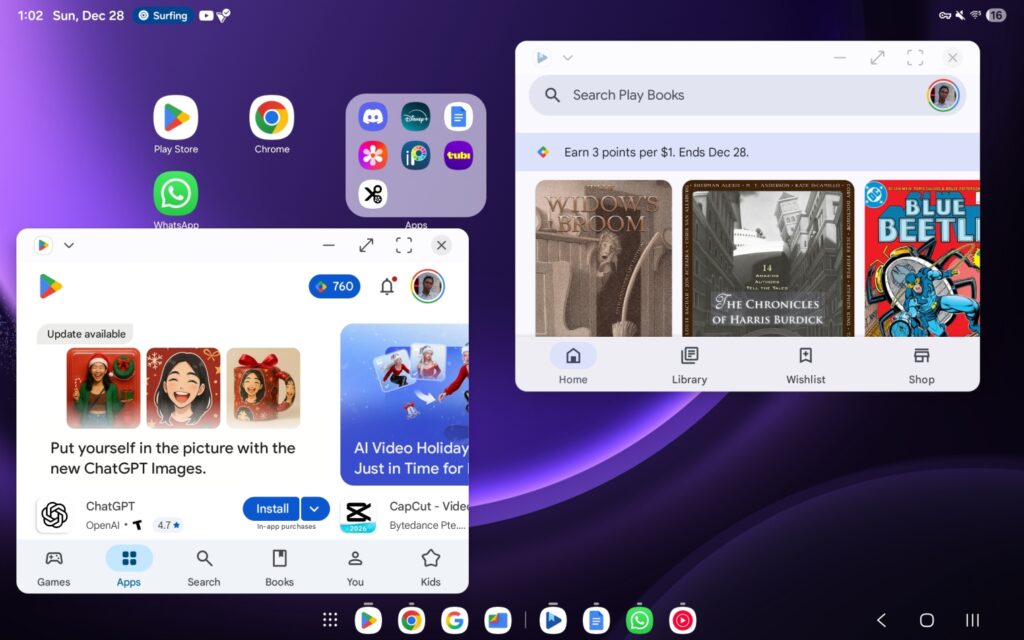1024x640 pixels.
Task: Open Google Docs from the Apps folder
Action: (x=458, y=116)
